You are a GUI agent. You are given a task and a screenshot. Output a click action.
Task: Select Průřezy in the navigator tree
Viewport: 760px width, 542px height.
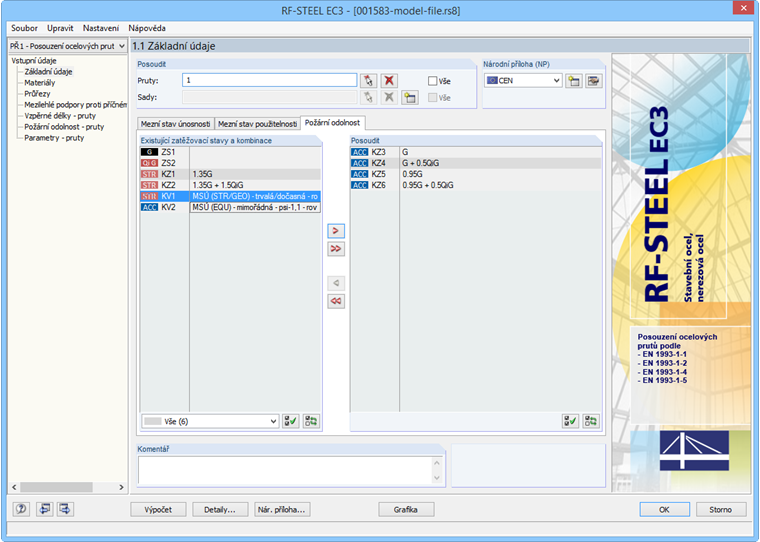[x=37, y=94]
